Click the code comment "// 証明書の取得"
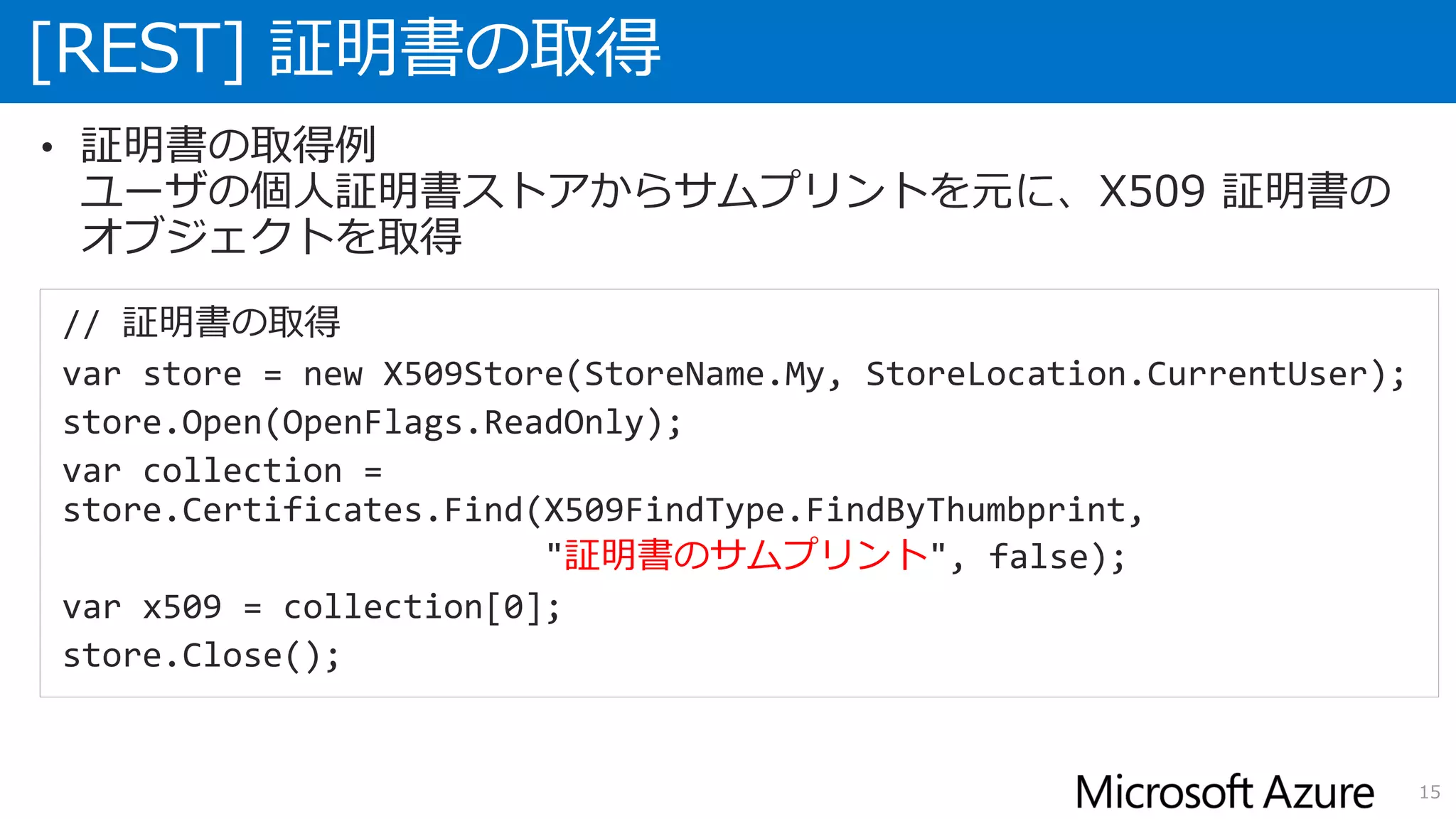1456x819 pixels. pos(202,322)
